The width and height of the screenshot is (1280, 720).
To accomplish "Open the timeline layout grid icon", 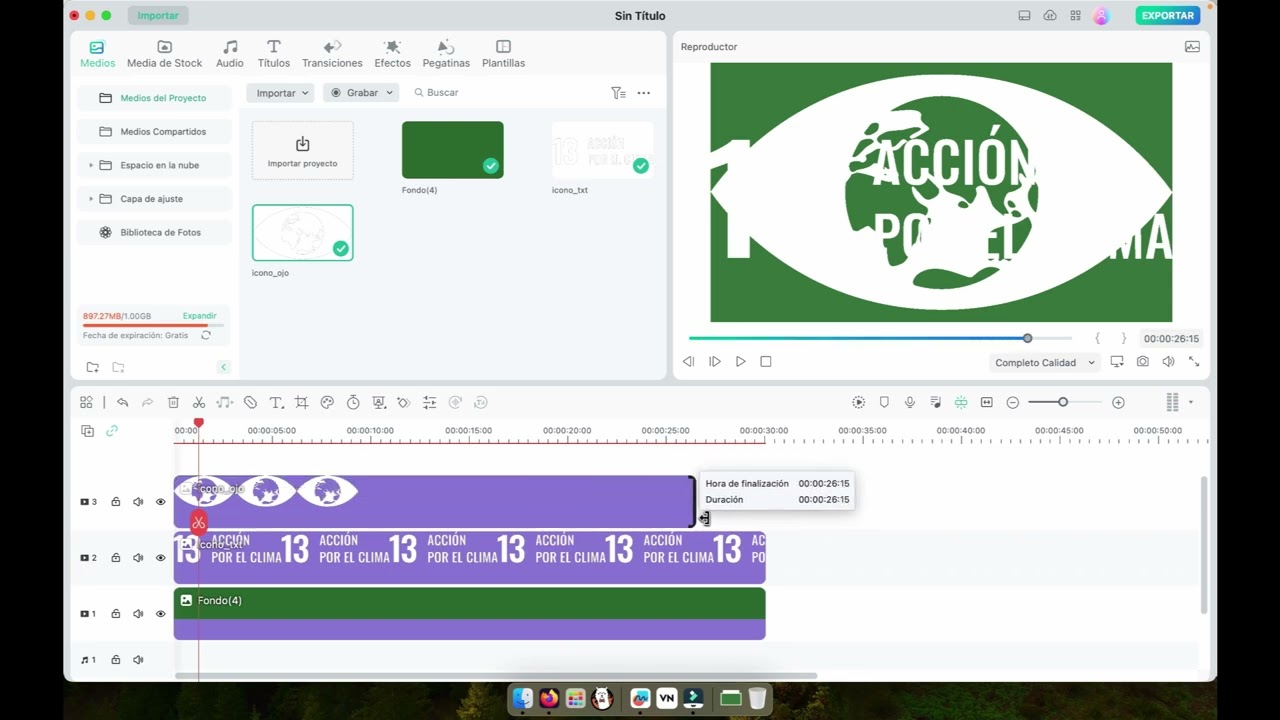I will (86, 402).
